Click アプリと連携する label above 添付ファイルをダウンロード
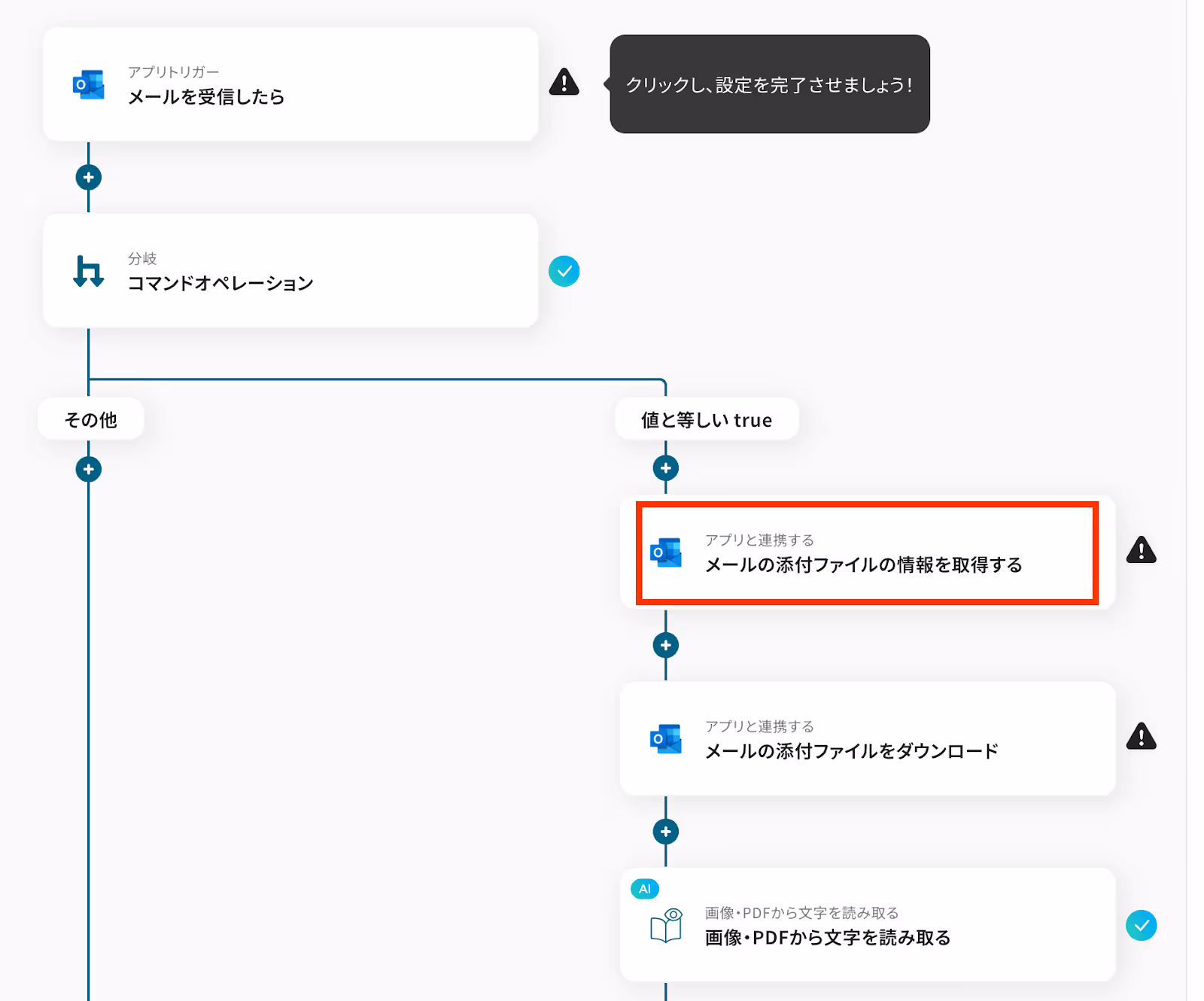Screen dimensions: 1204x1001 759,726
